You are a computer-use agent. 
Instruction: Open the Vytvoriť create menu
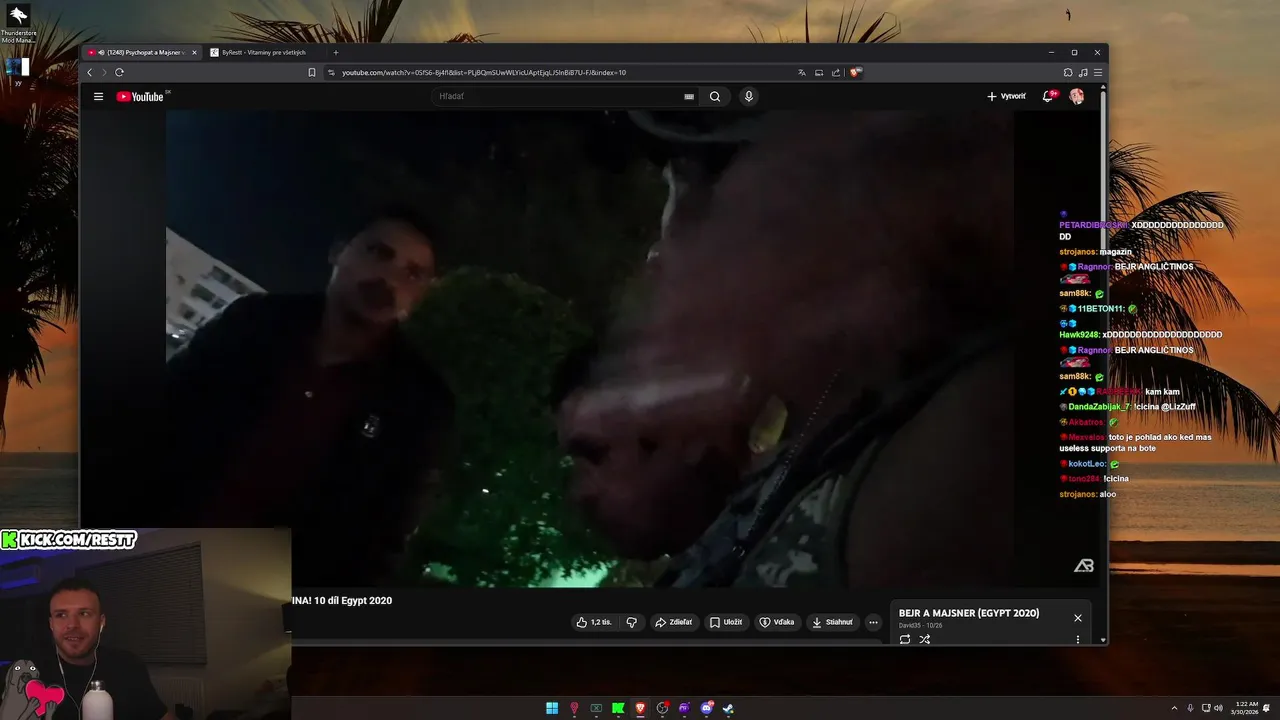click(1006, 96)
